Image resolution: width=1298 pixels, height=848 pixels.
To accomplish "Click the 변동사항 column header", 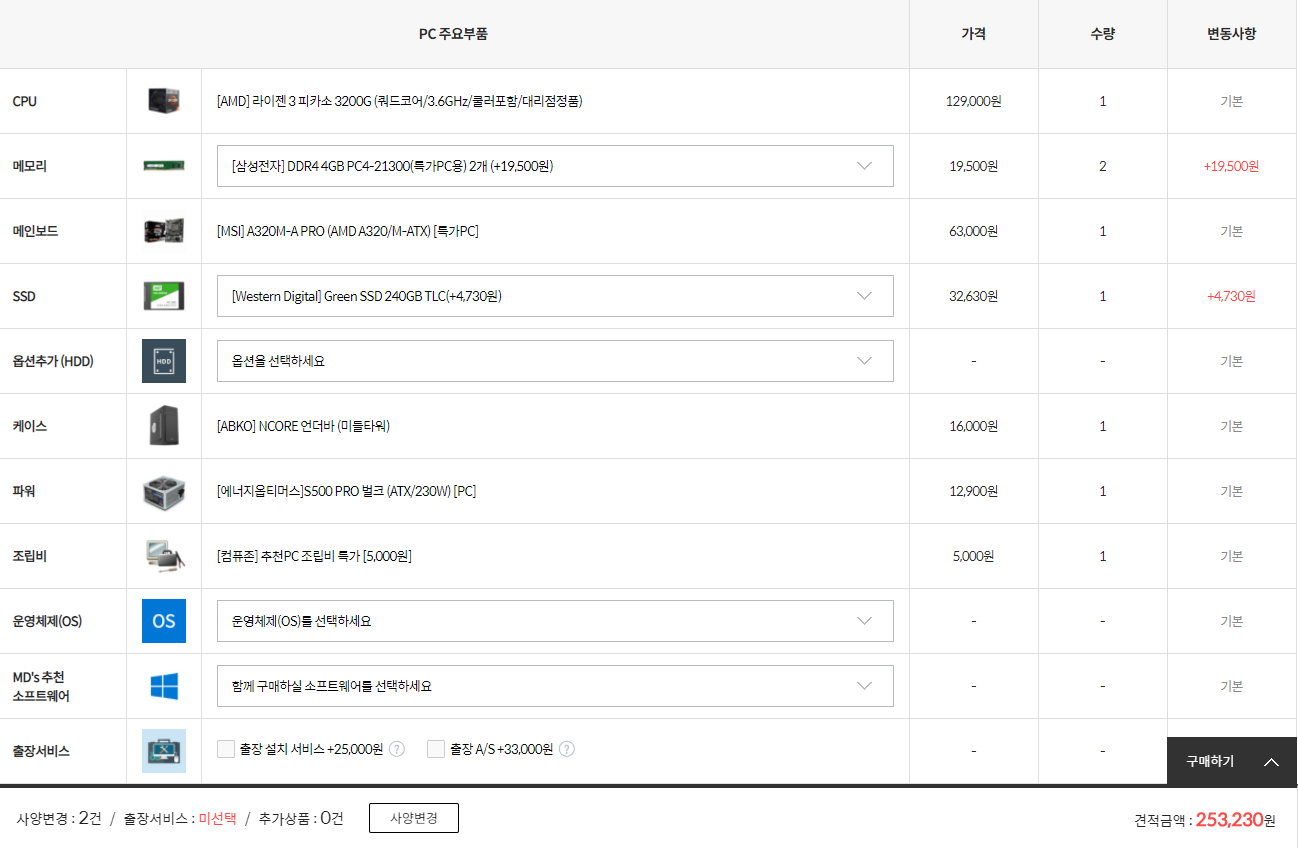I will pyautogui.click(x=1231, y=33).
